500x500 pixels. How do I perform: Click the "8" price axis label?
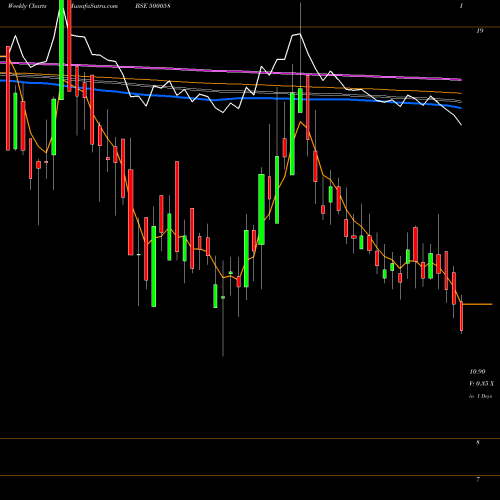[478, 443]
